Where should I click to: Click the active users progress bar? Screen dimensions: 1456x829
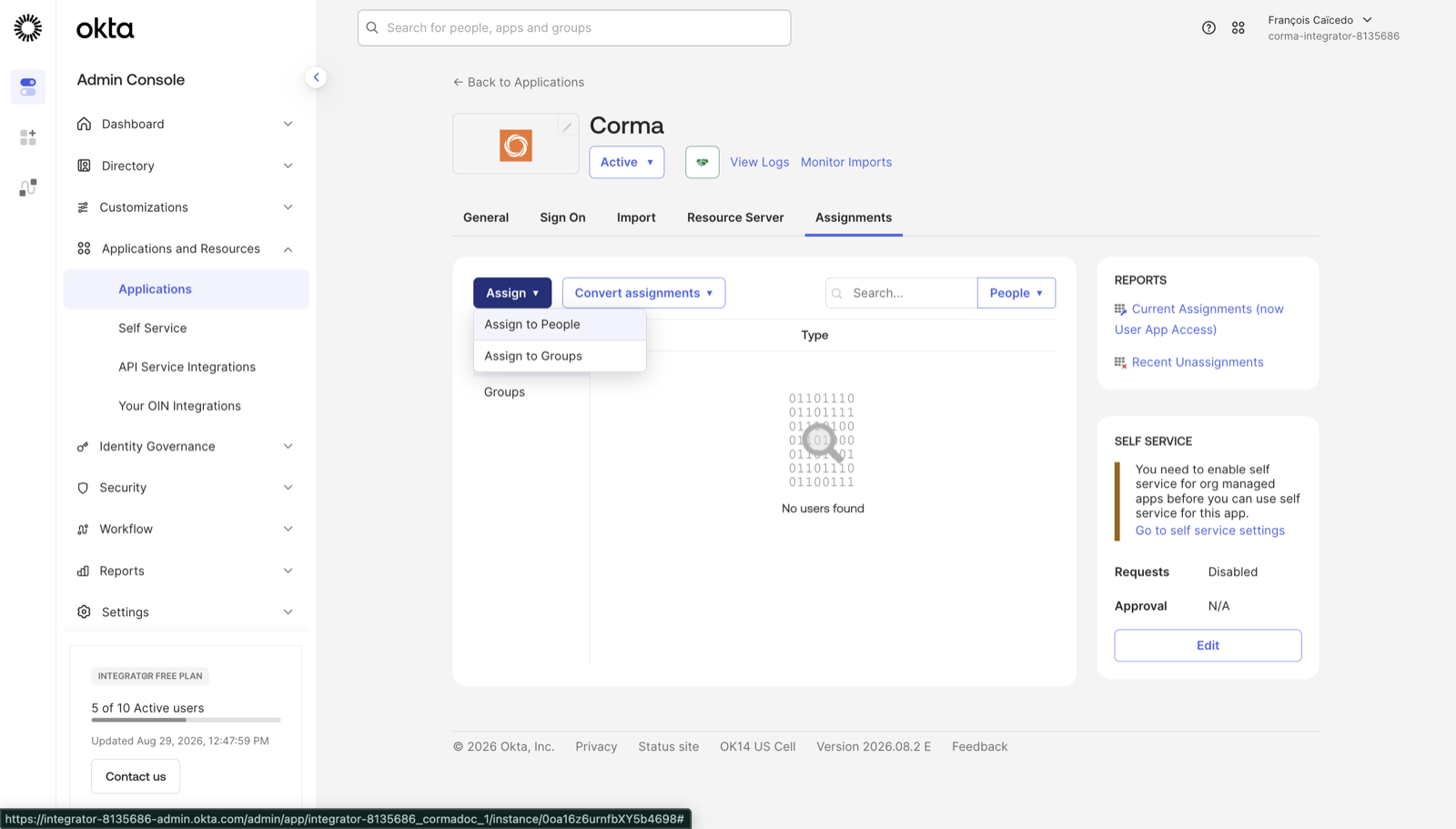(186, 720)
